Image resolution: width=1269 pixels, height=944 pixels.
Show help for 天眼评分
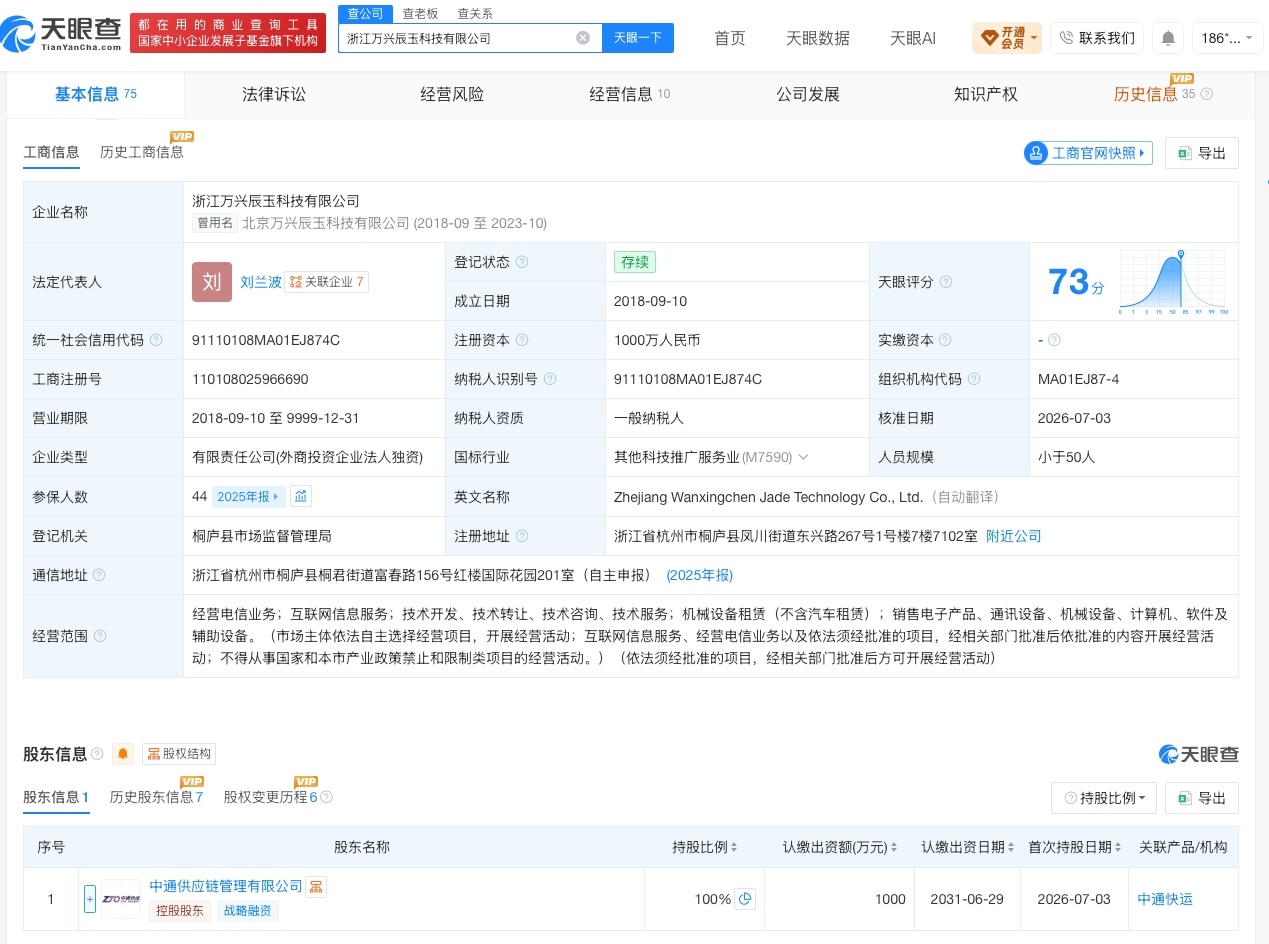coord(946,282)
